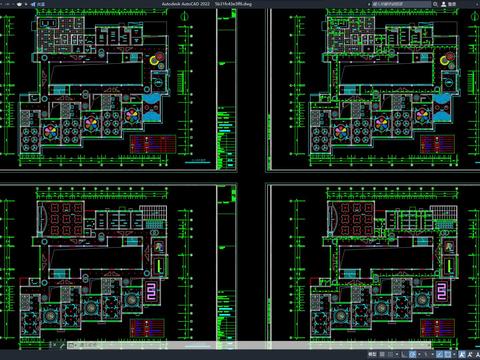Click the object snap tracking icon
This screenshot has height=360, width=480.
440,354
